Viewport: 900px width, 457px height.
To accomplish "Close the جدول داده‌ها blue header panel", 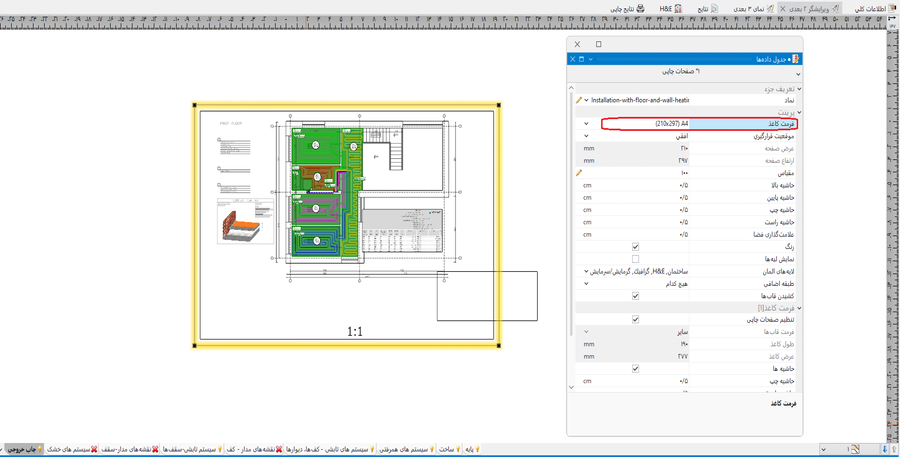I will click(573, 59).
